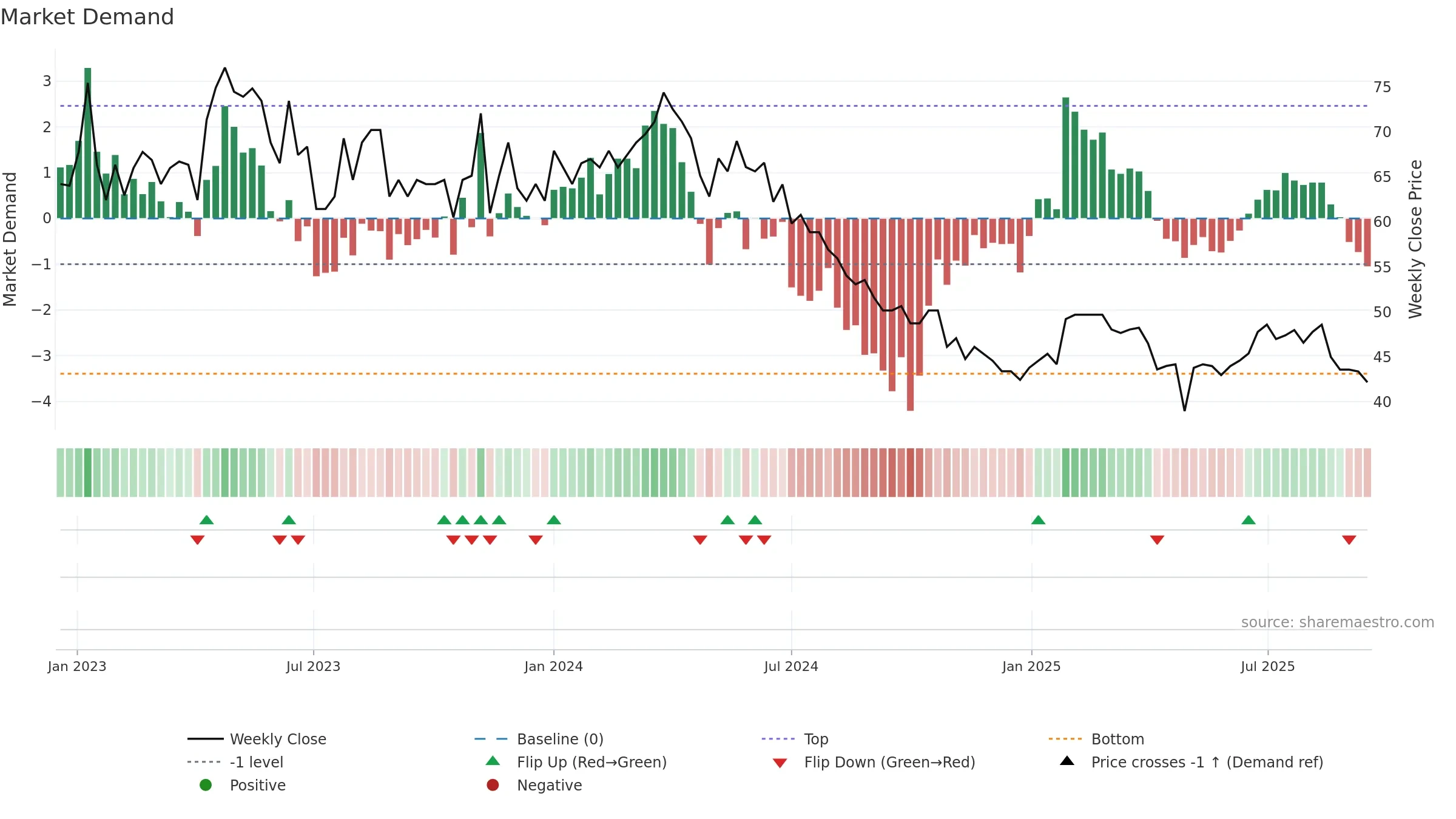Click the Jan 2024 x-axis label
This screenshot has height=819, width=1456.
tap(554, 667)
